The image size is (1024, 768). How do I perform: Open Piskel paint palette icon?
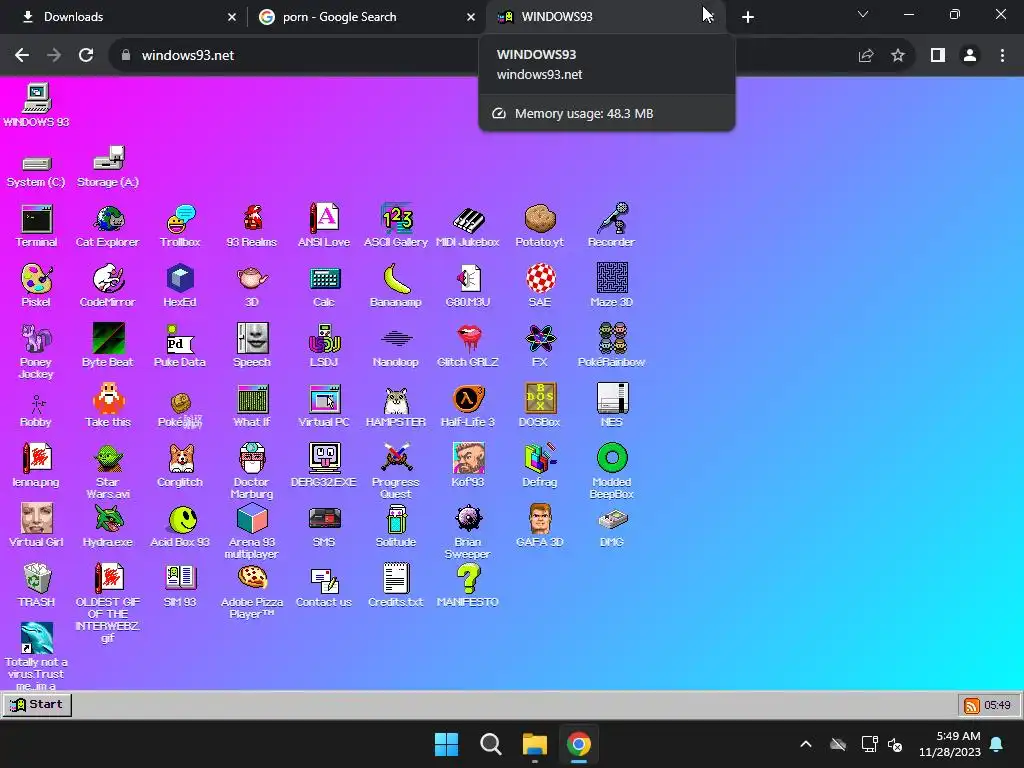37,286
